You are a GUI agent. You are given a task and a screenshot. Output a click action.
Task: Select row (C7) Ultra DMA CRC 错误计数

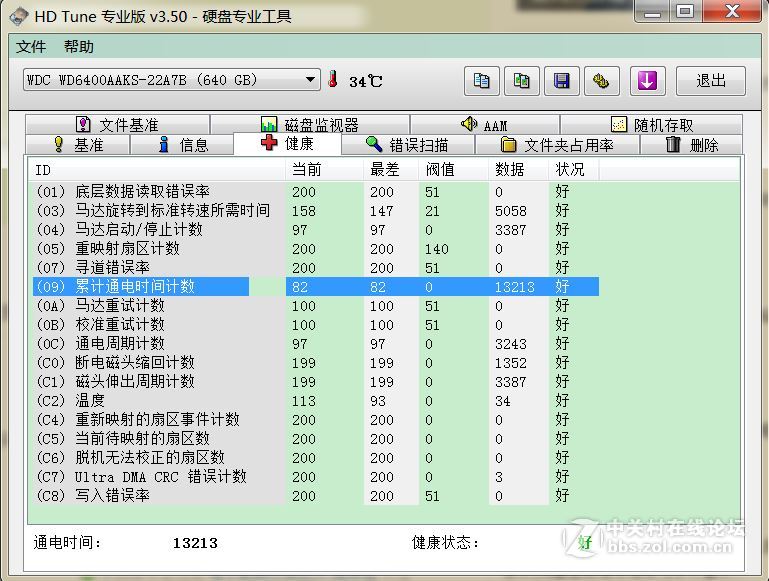coord(316,477)
